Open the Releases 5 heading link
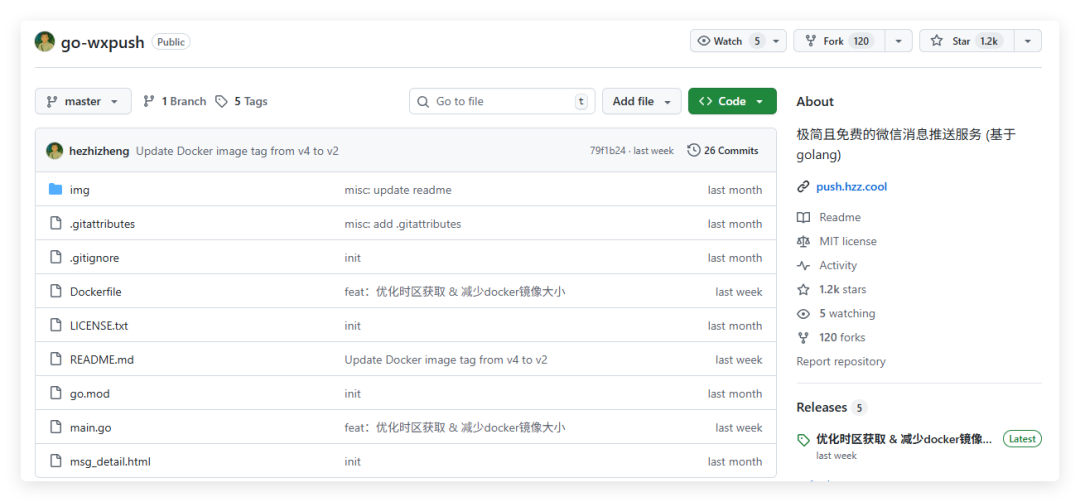The height and width of the screenshot is (502, 1080). 831,408
